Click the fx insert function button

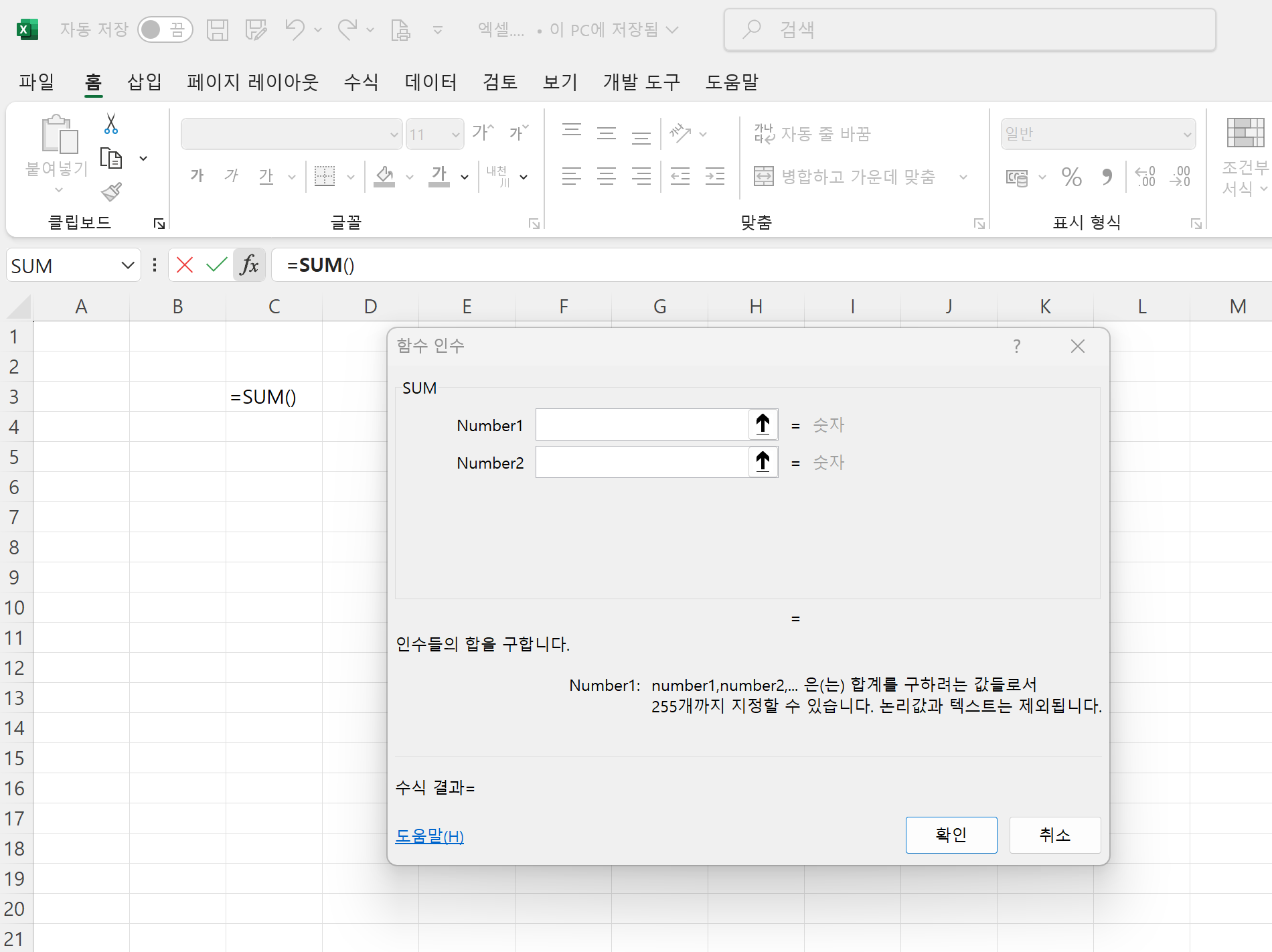click(249, 265)
